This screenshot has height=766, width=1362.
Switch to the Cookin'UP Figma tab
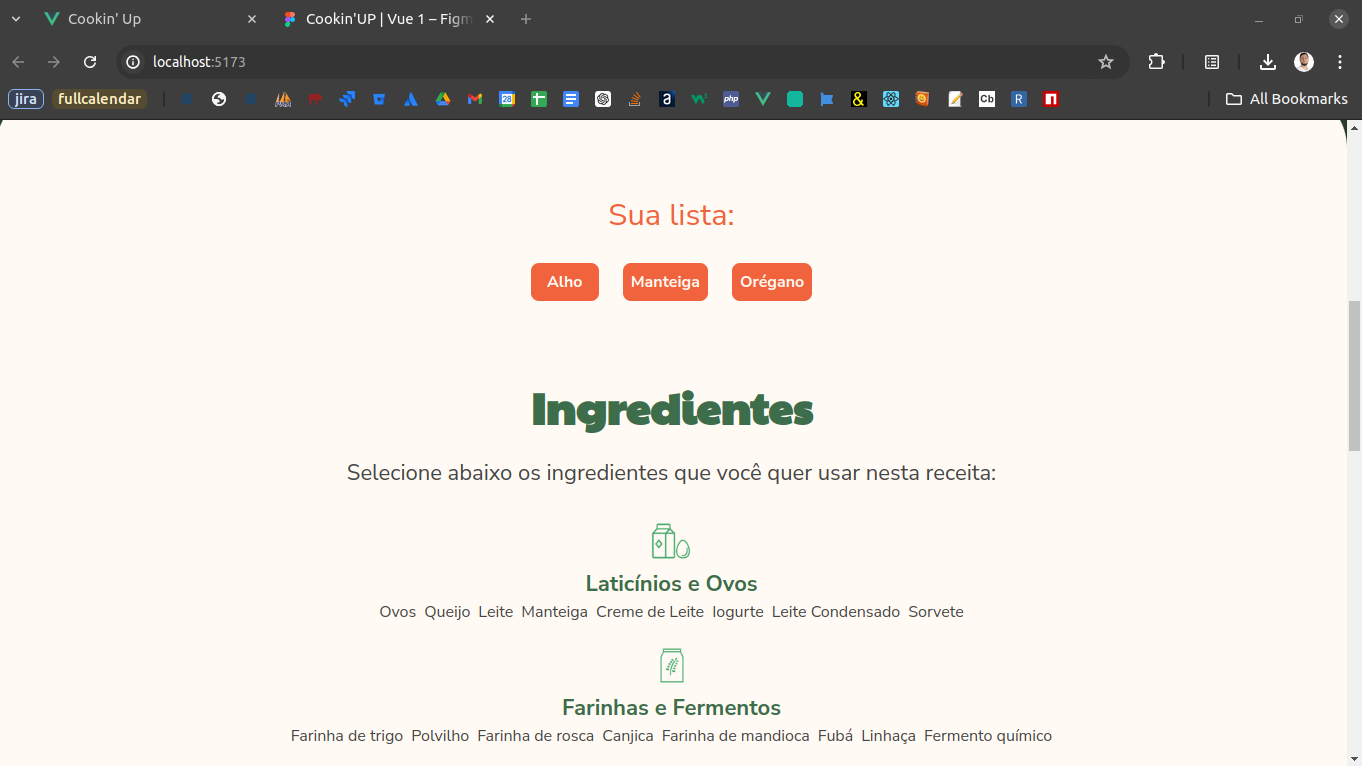click(x=388, y=19)
